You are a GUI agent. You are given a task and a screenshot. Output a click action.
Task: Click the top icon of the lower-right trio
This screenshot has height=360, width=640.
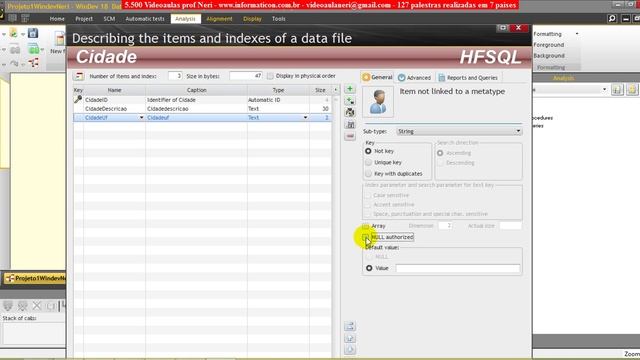350,326
